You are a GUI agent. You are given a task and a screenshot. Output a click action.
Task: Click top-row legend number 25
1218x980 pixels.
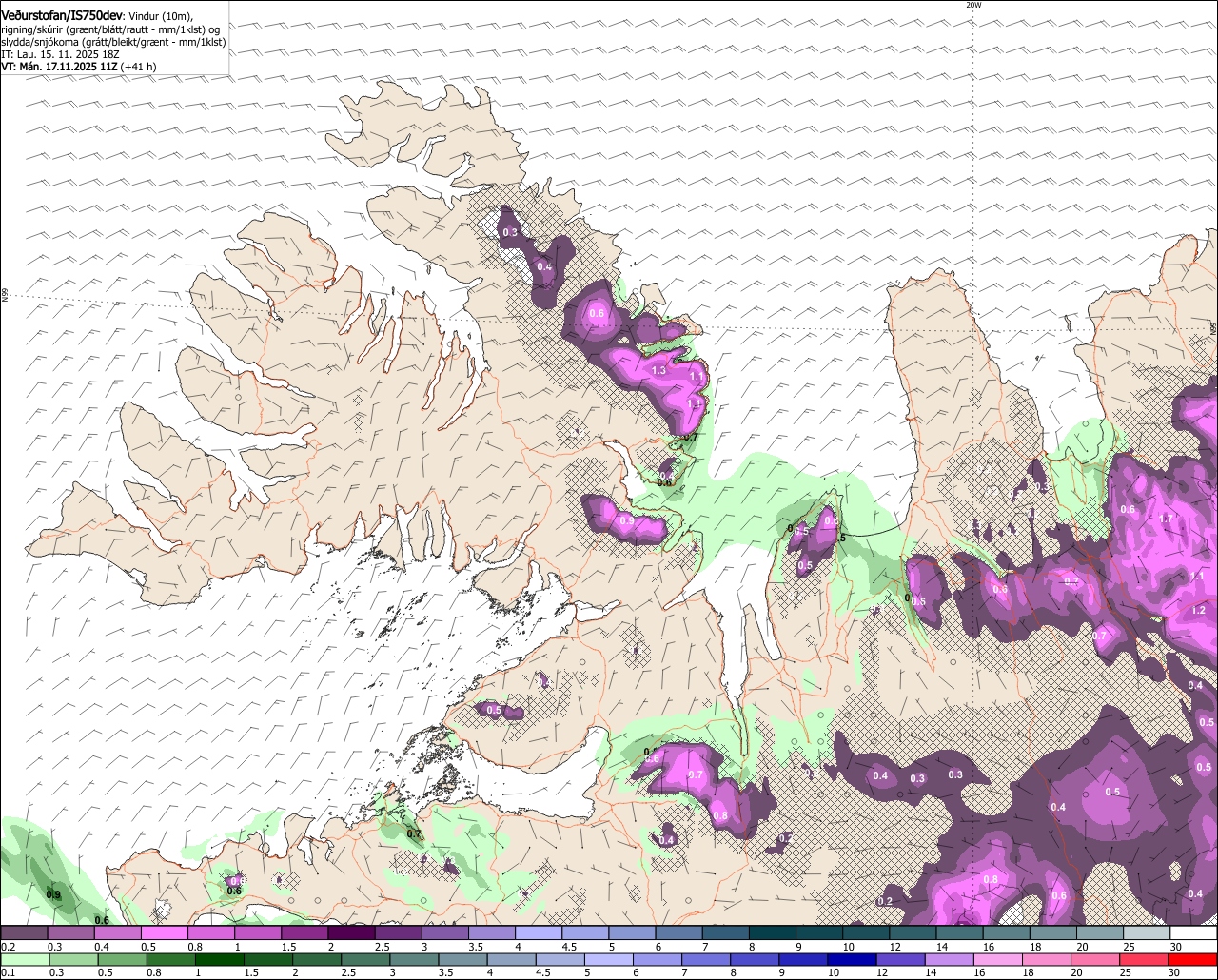[1129, 947]
